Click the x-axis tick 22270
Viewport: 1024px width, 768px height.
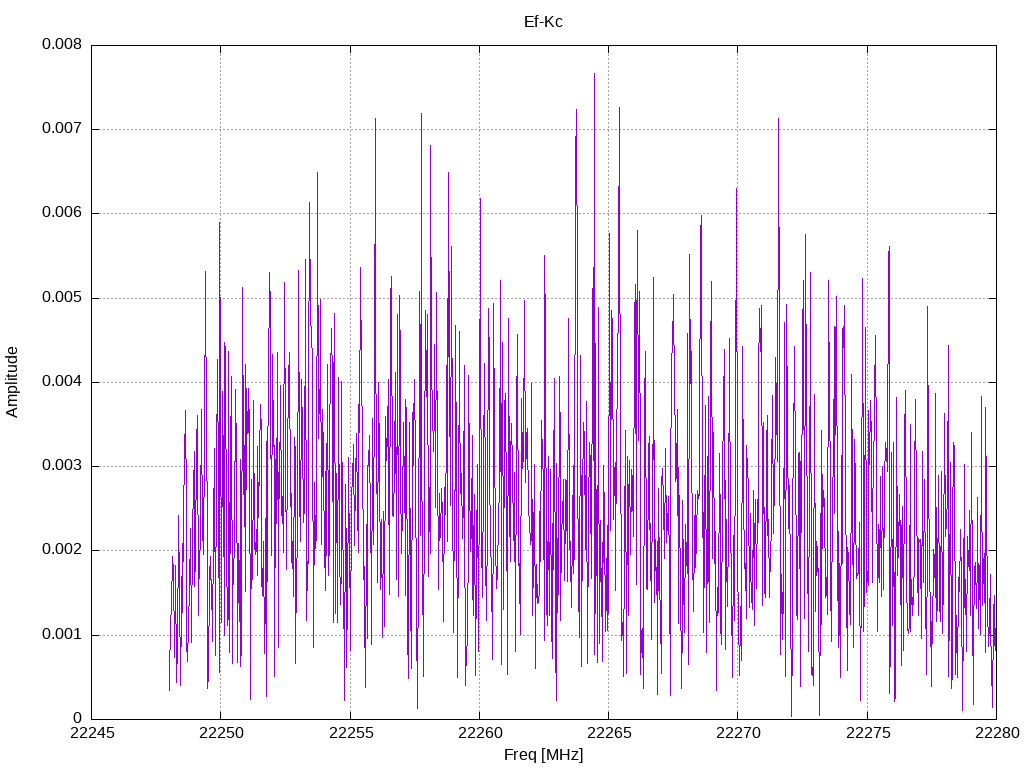(738, 733)
